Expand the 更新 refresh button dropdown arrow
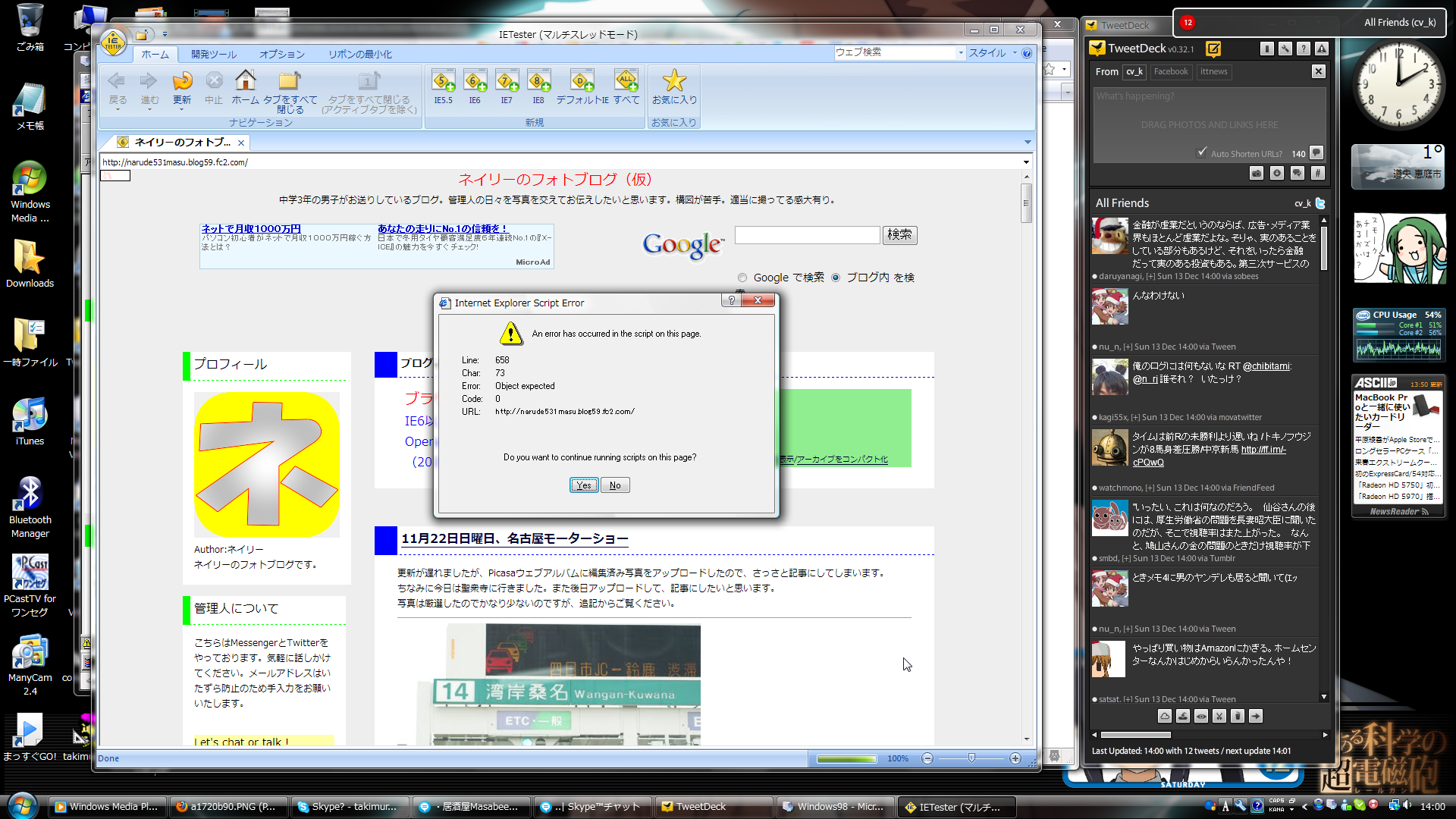 click(182, 110)
